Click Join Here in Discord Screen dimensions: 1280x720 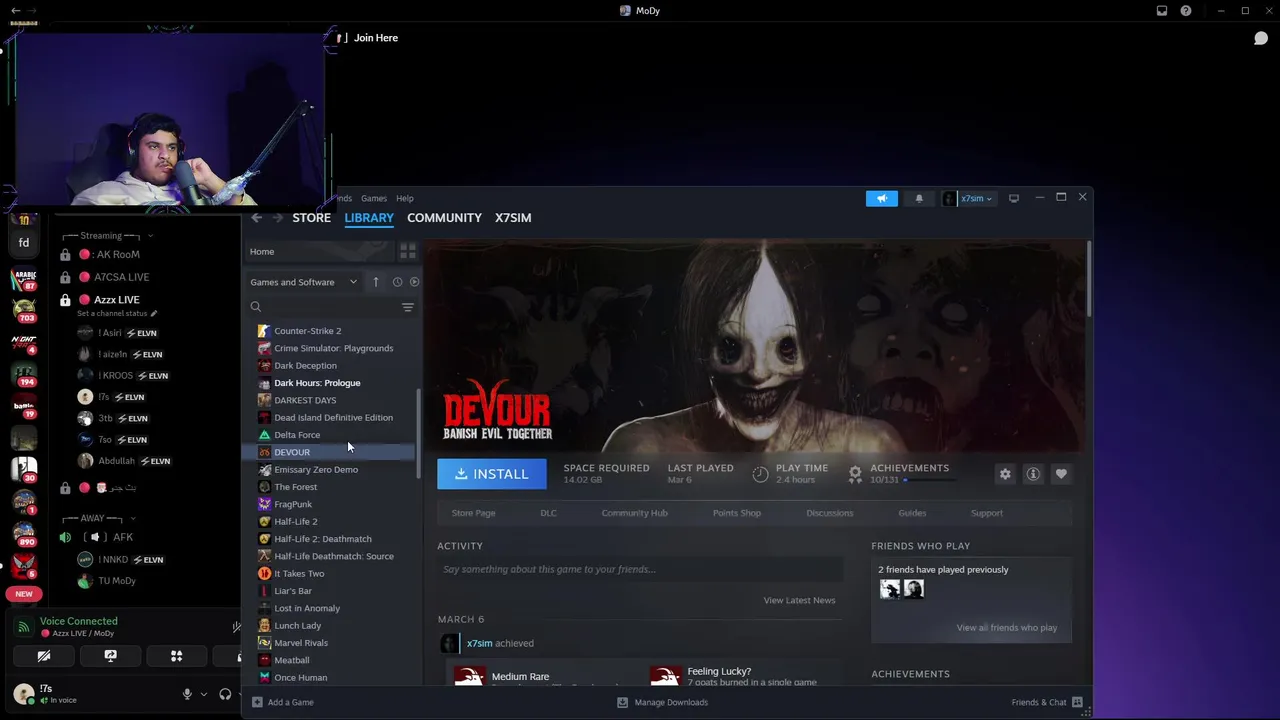(x=376, y=38)
